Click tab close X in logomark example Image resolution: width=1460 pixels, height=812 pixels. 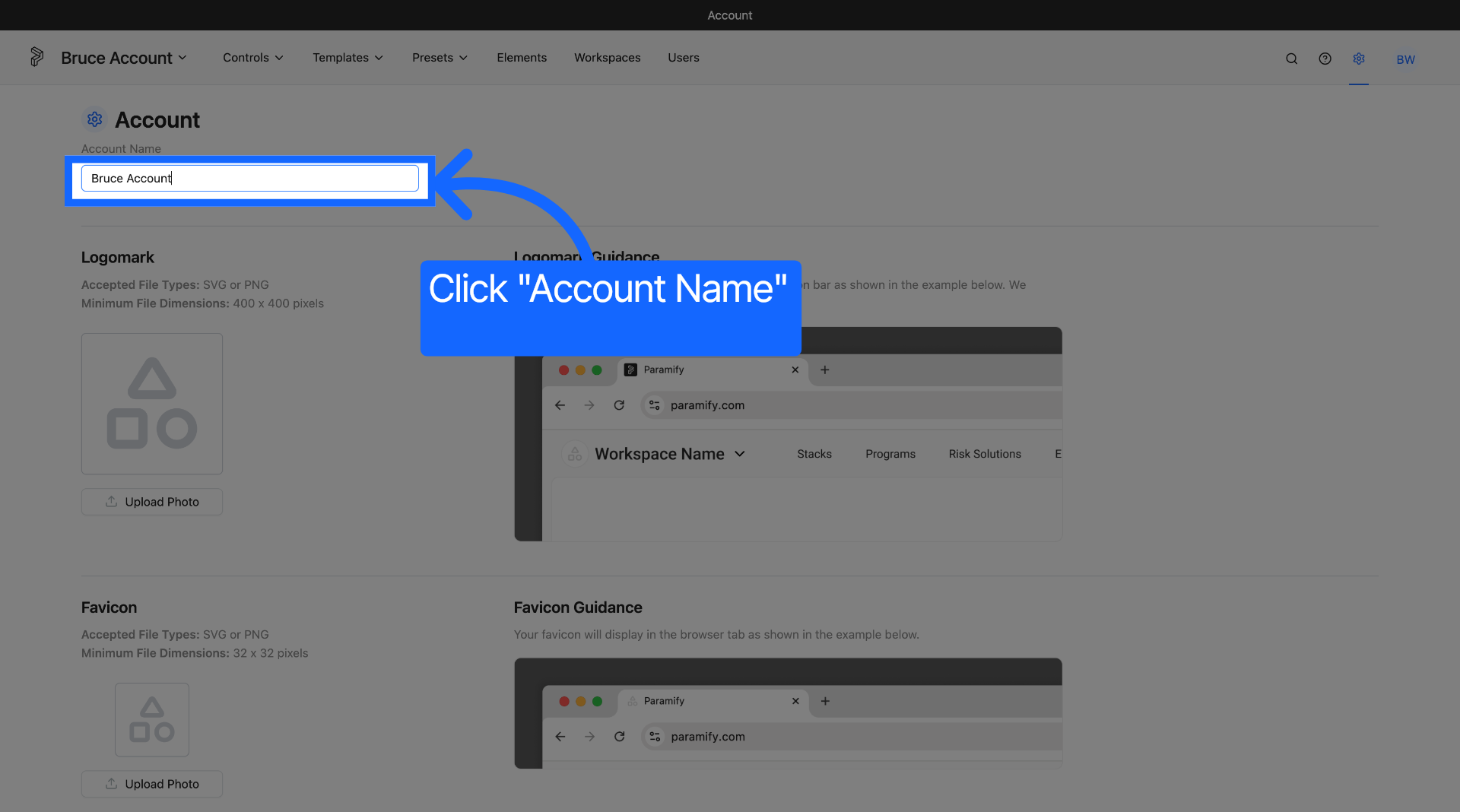(x=795, y=370)
